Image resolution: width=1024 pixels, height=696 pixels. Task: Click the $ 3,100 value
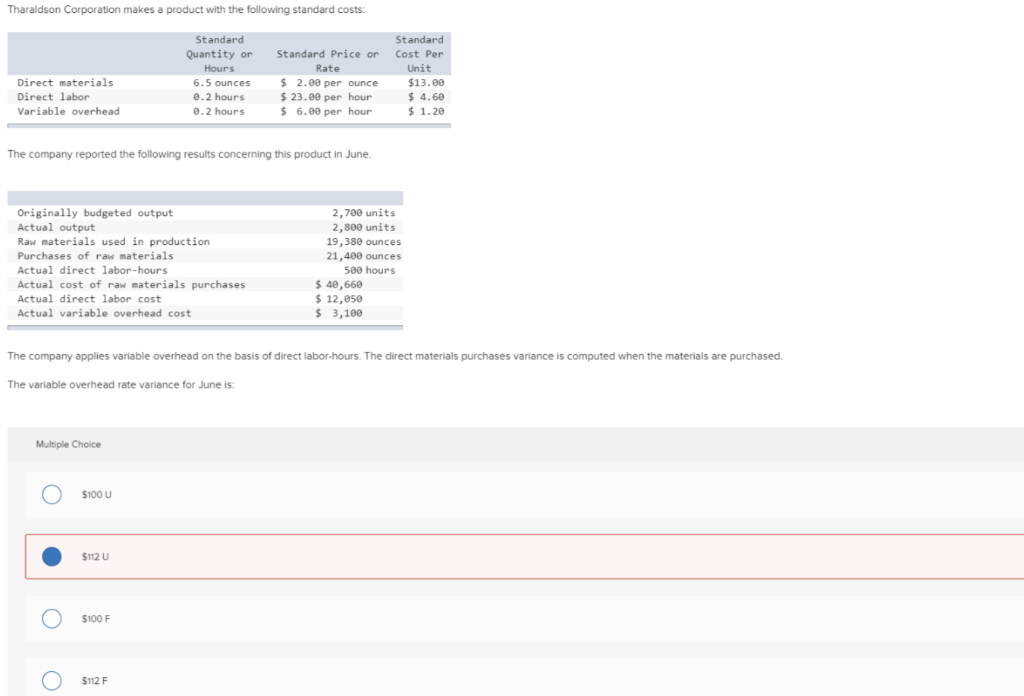(x=338, y=313)
